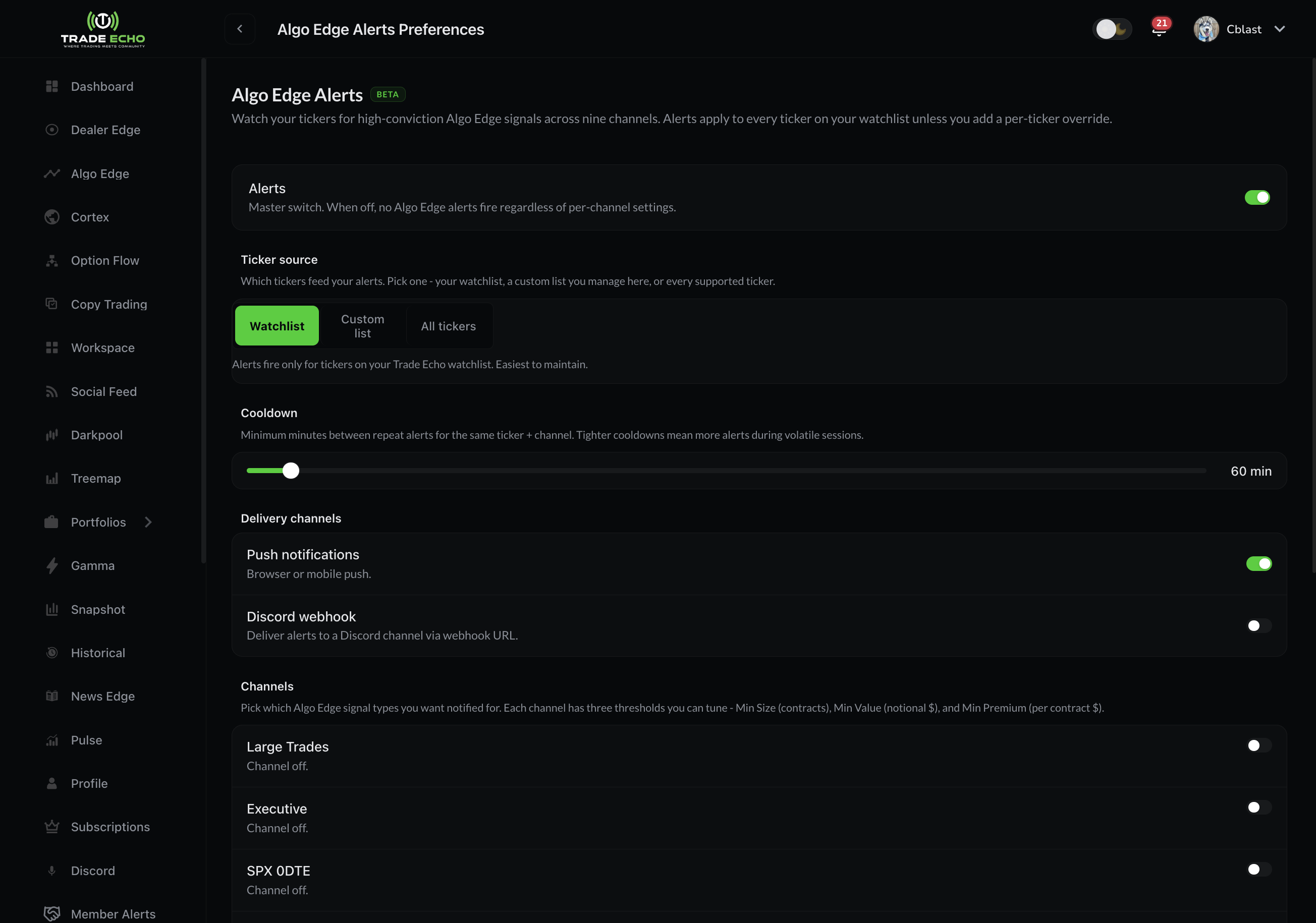The width and height of the screenshot is (1316, 923).
Task: Toggle the dark/light theme switch
Action: (x=1113, y=29)
